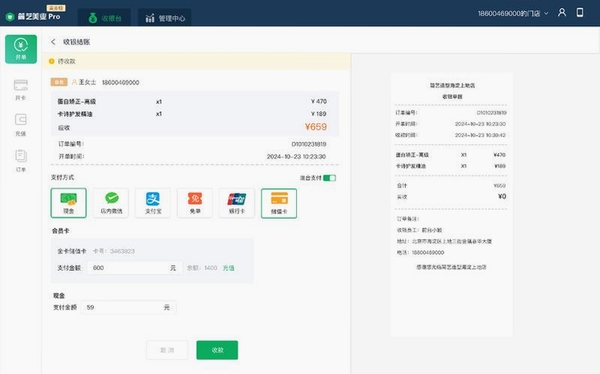Select 开单 billing in the sidebar

click(x=21, y=49)
